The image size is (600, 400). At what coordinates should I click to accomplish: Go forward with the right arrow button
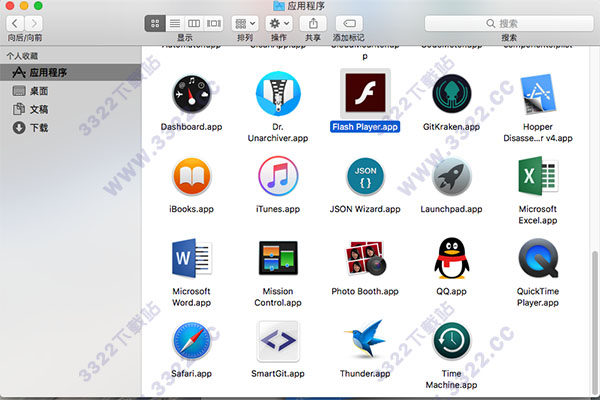(x=34, y=24)
